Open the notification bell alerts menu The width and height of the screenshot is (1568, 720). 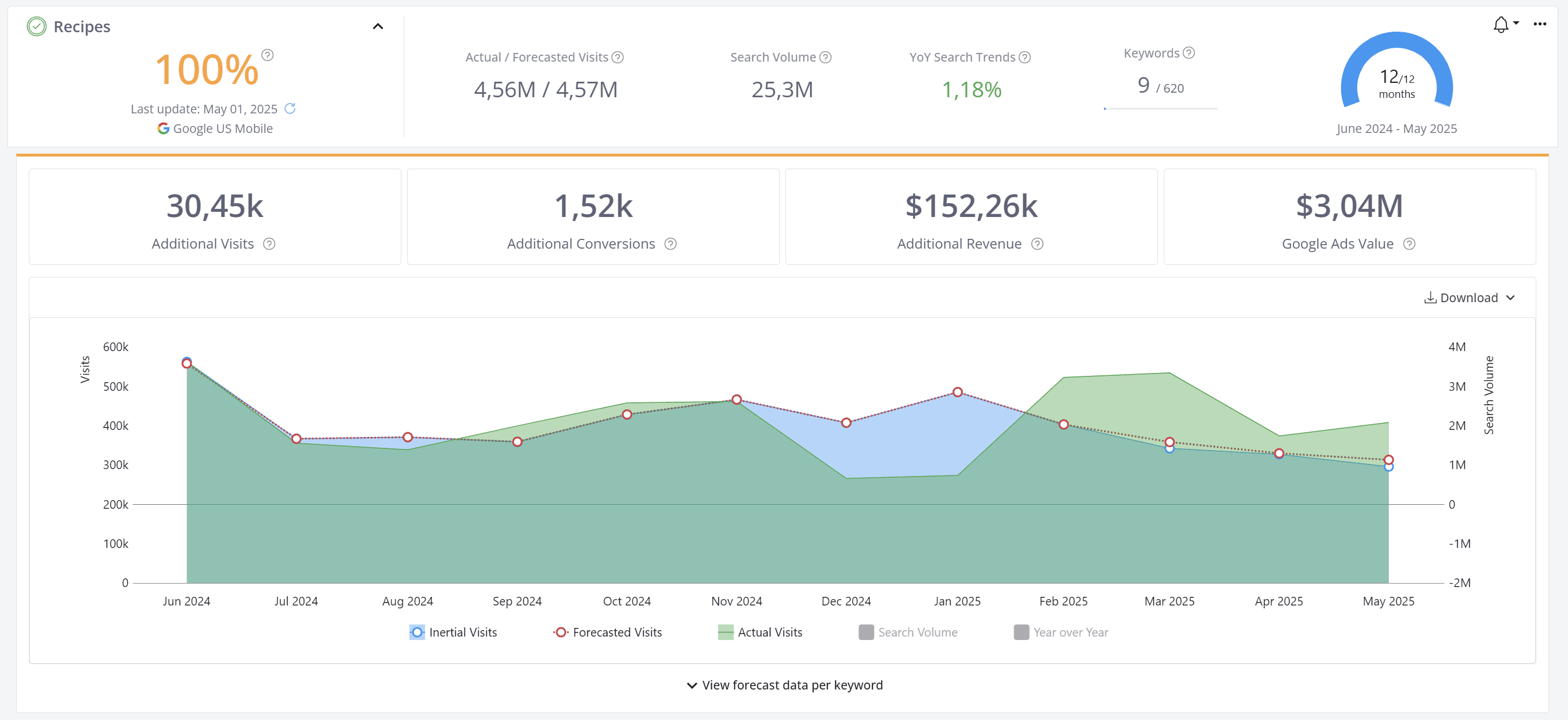pyautogui.click(x=1501, y=24)
